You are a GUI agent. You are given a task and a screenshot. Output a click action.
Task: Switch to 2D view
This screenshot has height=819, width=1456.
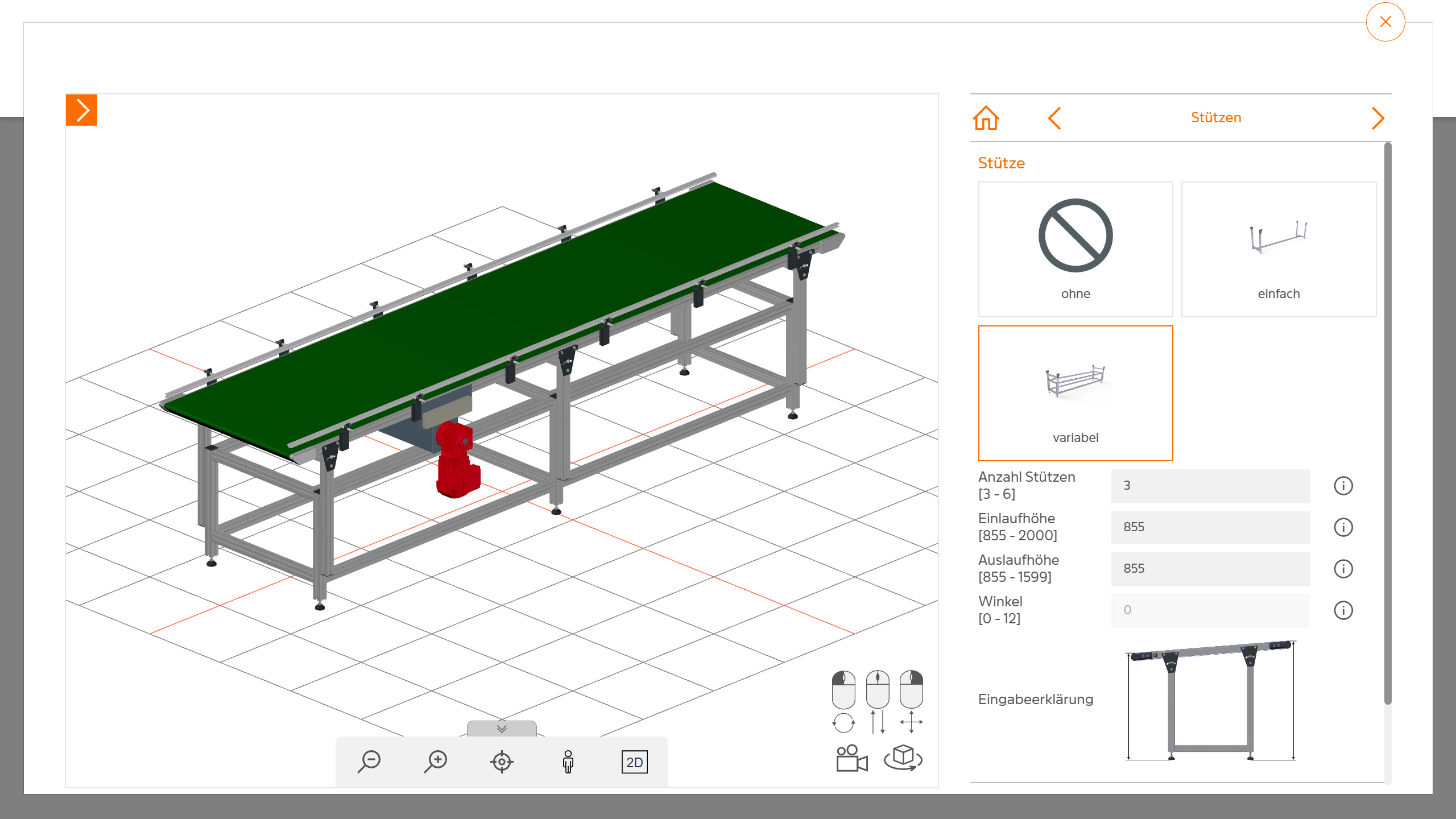(634, 762)
